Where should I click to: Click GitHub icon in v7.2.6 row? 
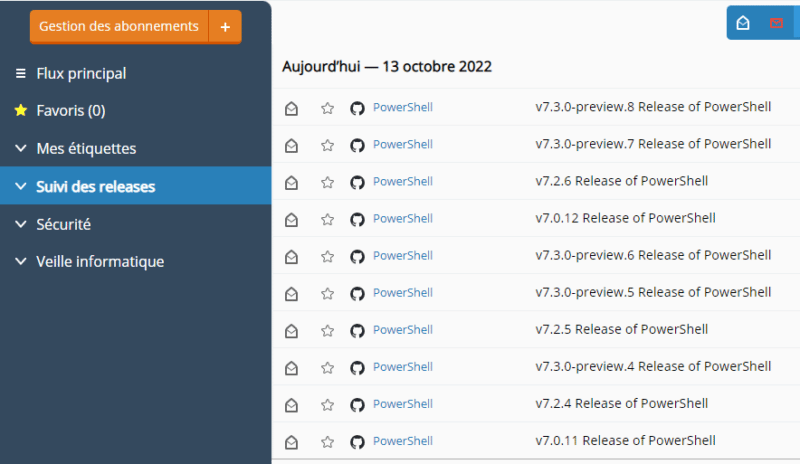coord(357,182)
